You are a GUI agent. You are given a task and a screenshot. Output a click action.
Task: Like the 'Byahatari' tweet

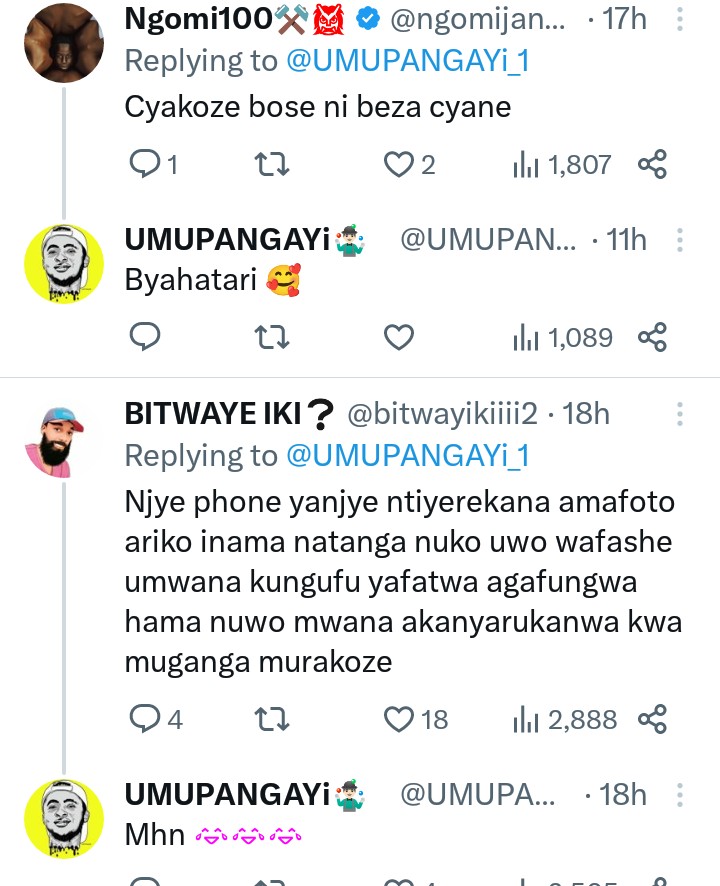(400, 337)
